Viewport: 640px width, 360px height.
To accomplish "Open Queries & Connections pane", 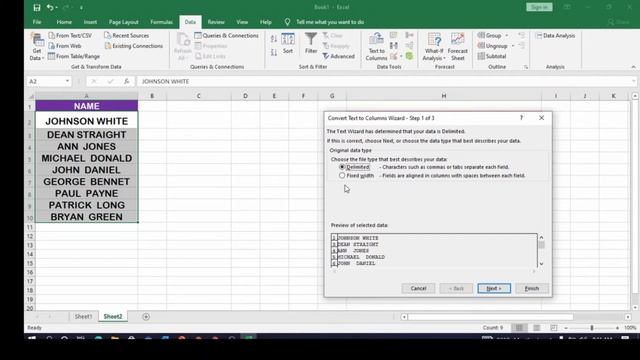I will (227, 36).
